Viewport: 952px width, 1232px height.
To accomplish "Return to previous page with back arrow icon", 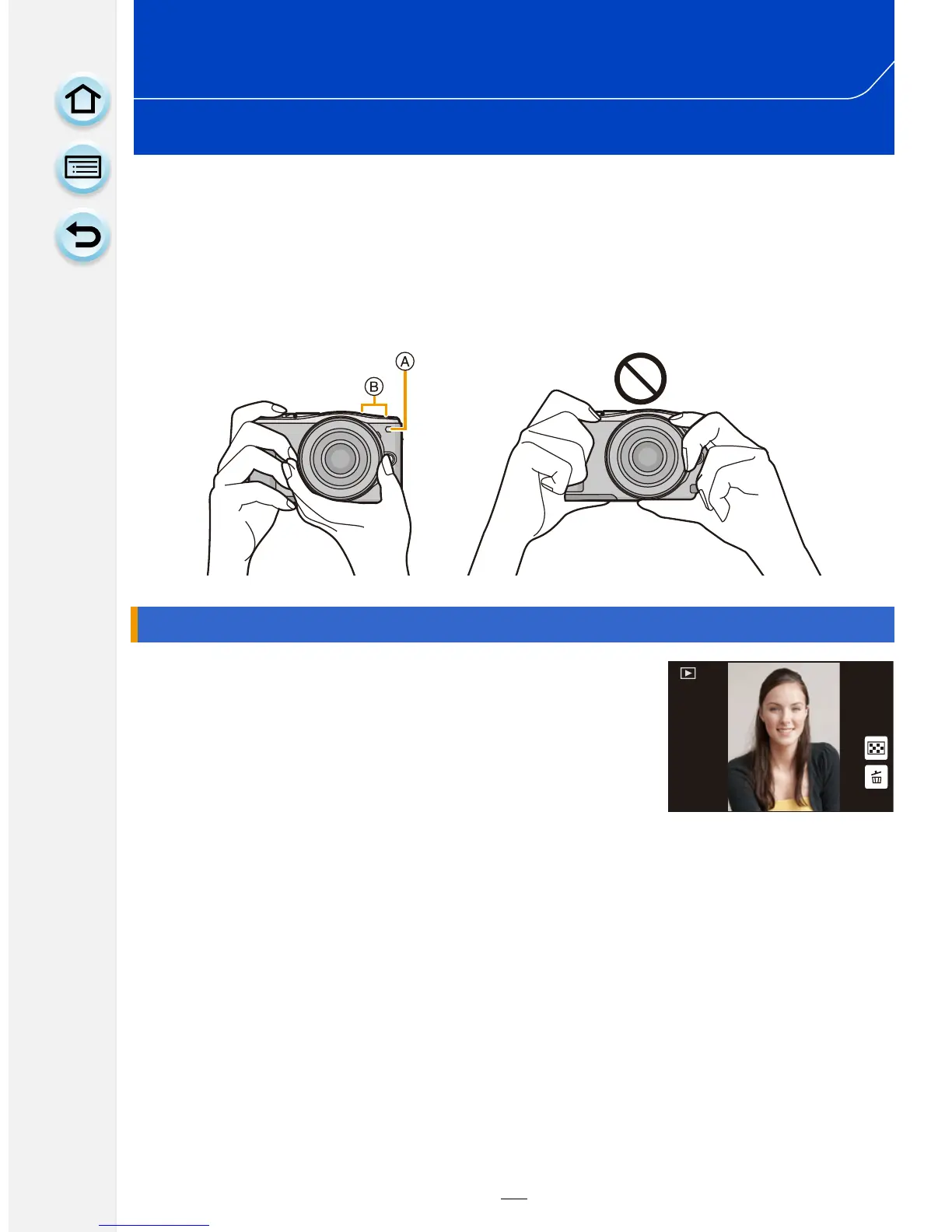I will point(82,236).
